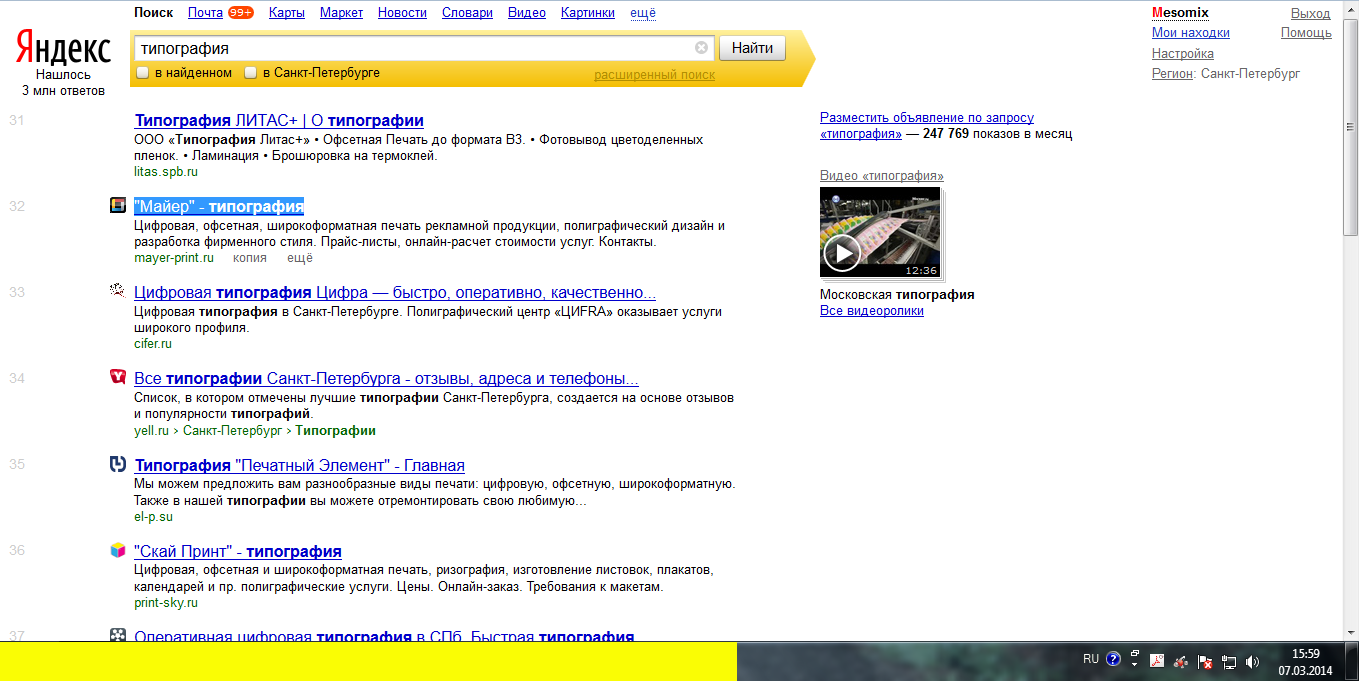Open "Майер" - типография result title
Viewport: 1359px width, 681px height.
coord(219,207)
